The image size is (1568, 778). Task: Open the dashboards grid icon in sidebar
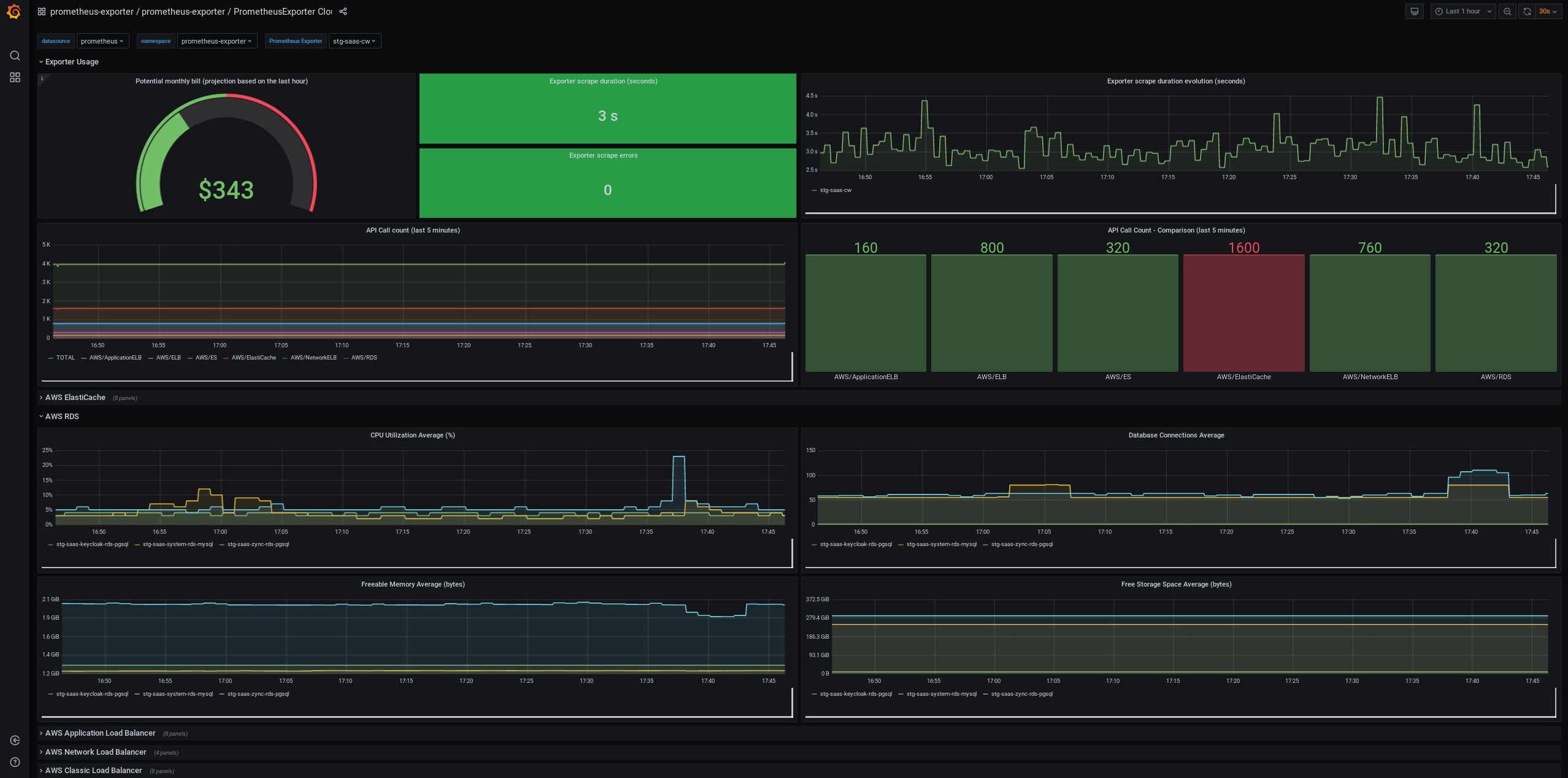15,77
